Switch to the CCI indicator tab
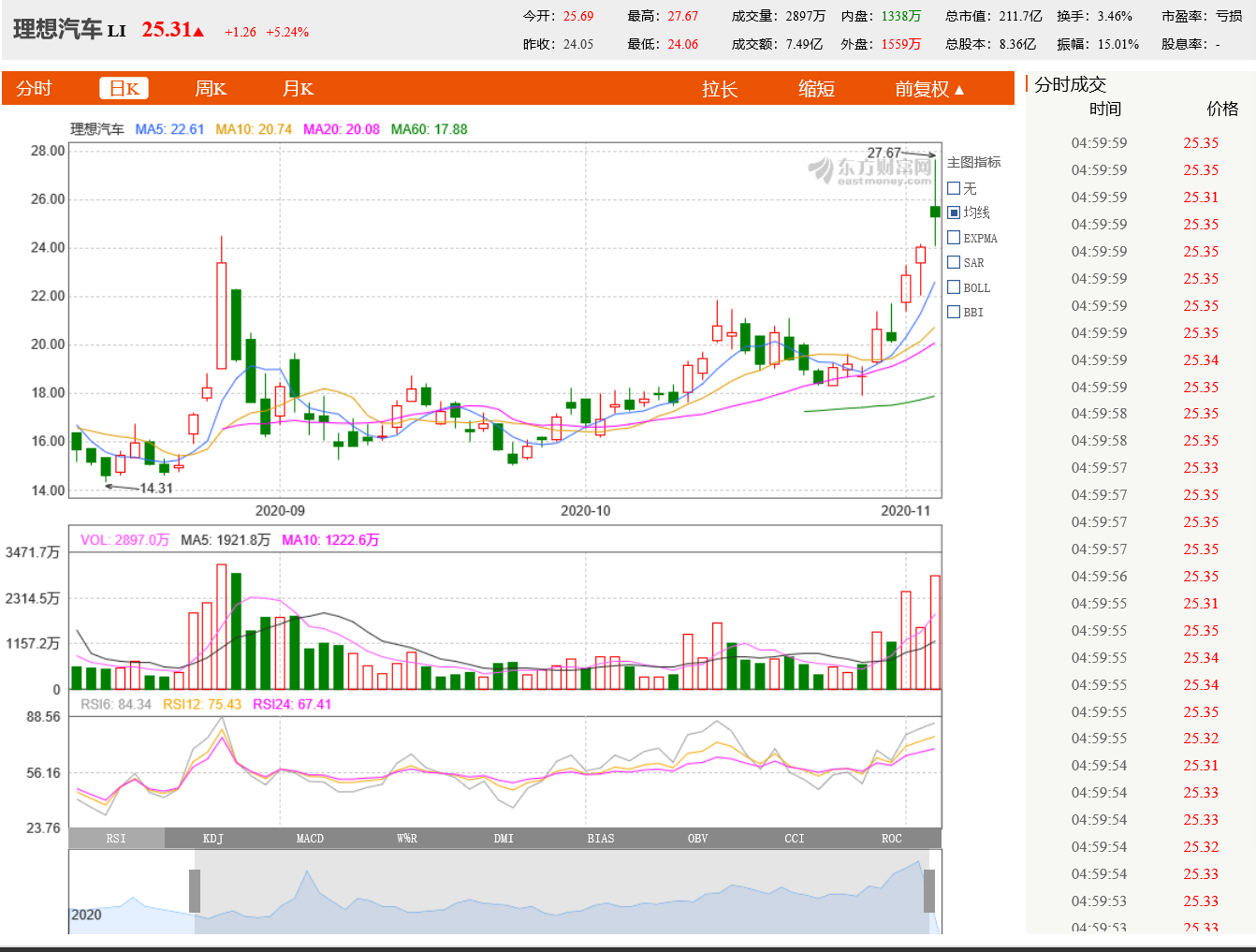 point(795,838)
